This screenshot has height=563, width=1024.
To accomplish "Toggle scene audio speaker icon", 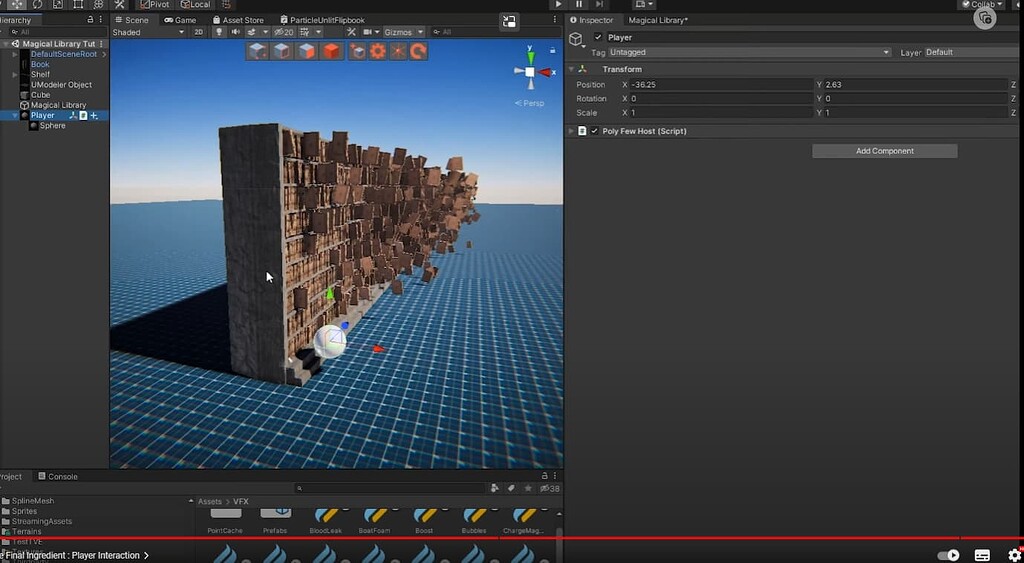I will [236, 32].
